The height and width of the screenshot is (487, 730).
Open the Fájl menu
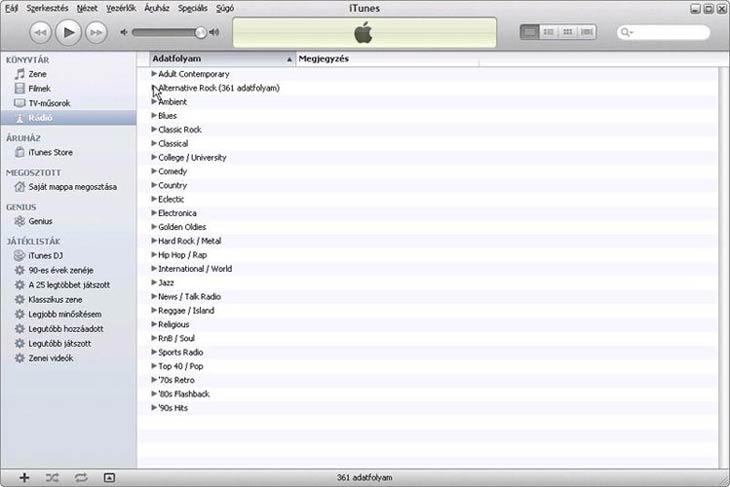point(11,8)
